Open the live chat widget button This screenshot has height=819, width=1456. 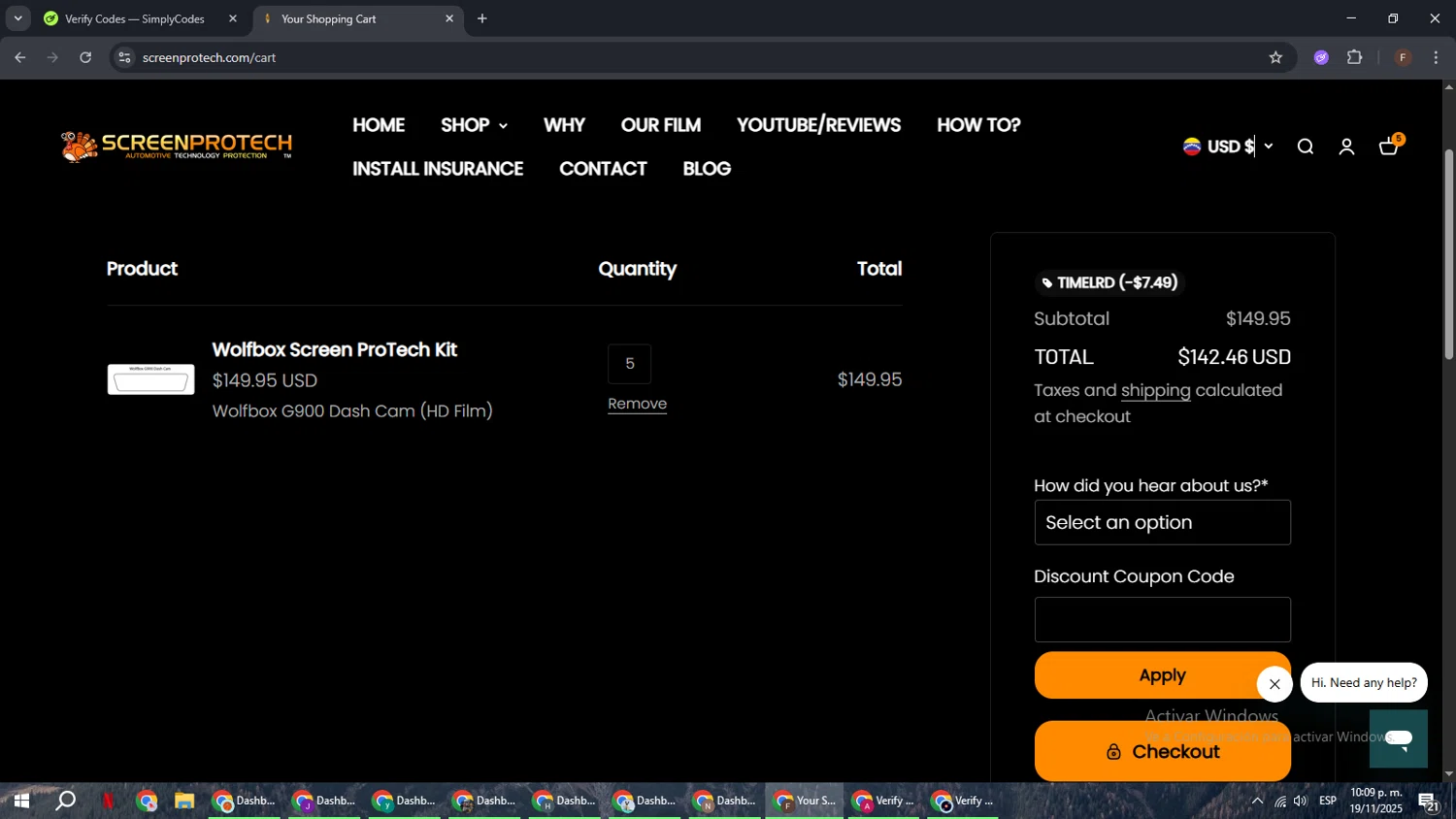tap(1399, 738)
